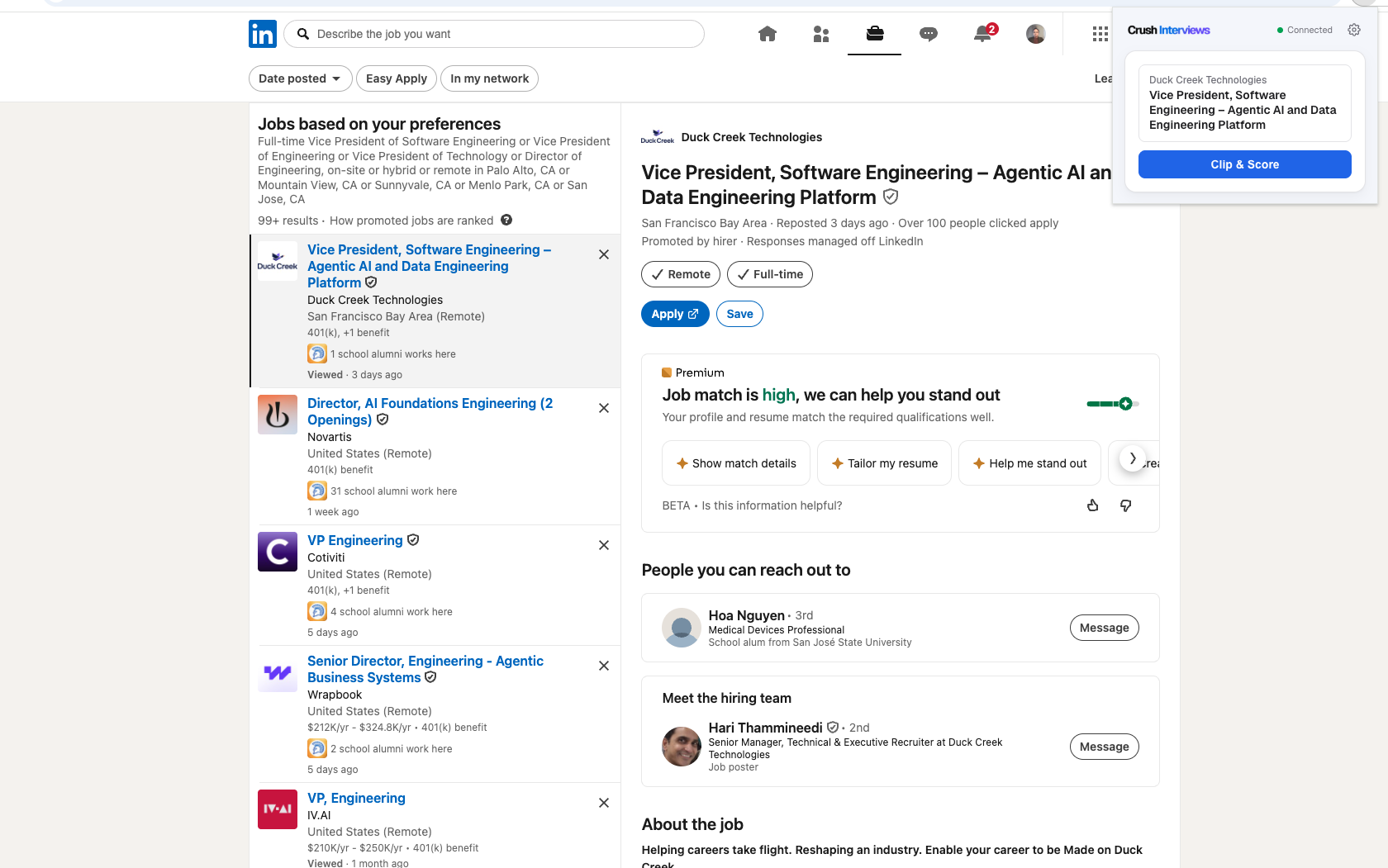
Task: Click thumbs down for helpful information
Action: coord(1125,505)
